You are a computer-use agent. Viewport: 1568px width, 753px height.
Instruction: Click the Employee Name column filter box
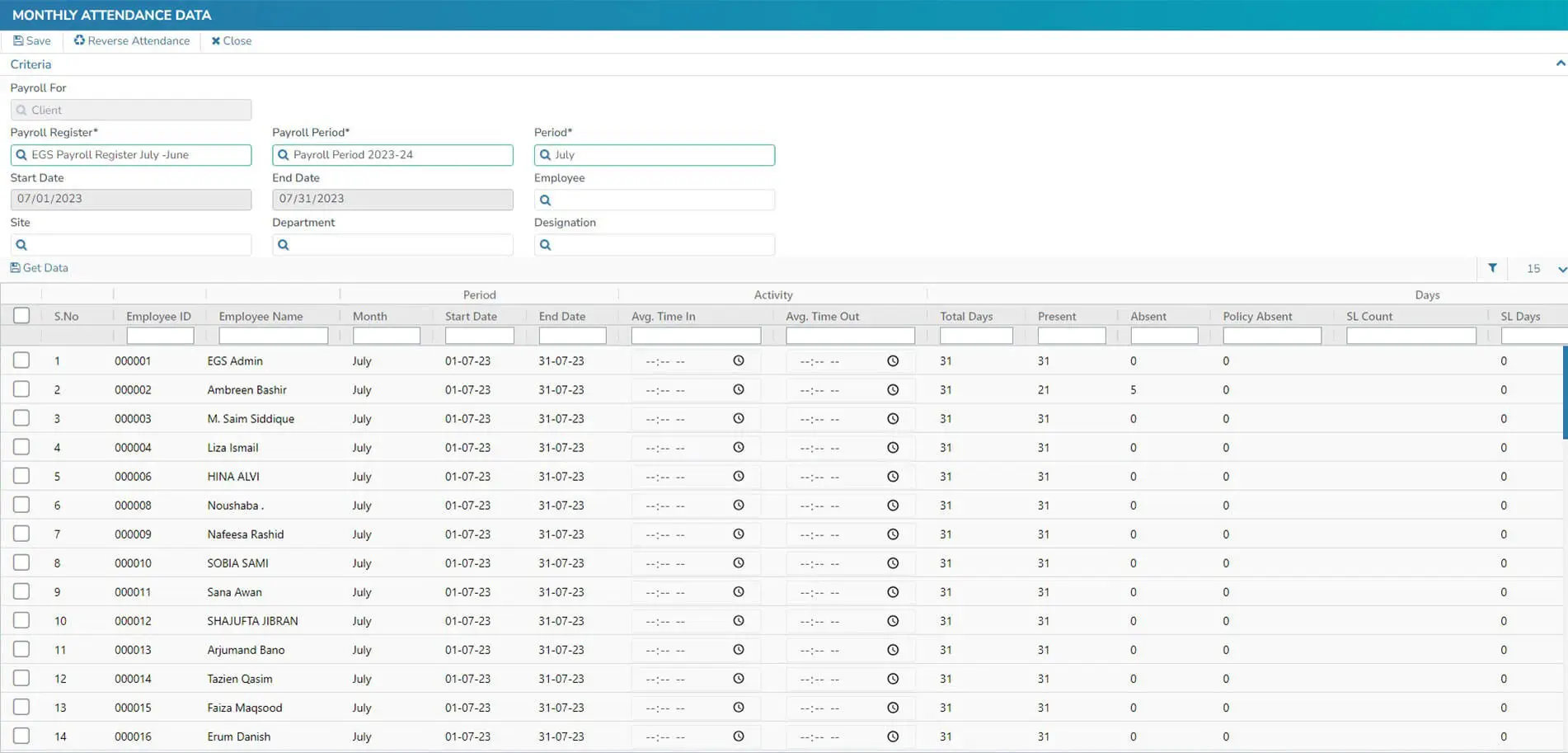273,336
